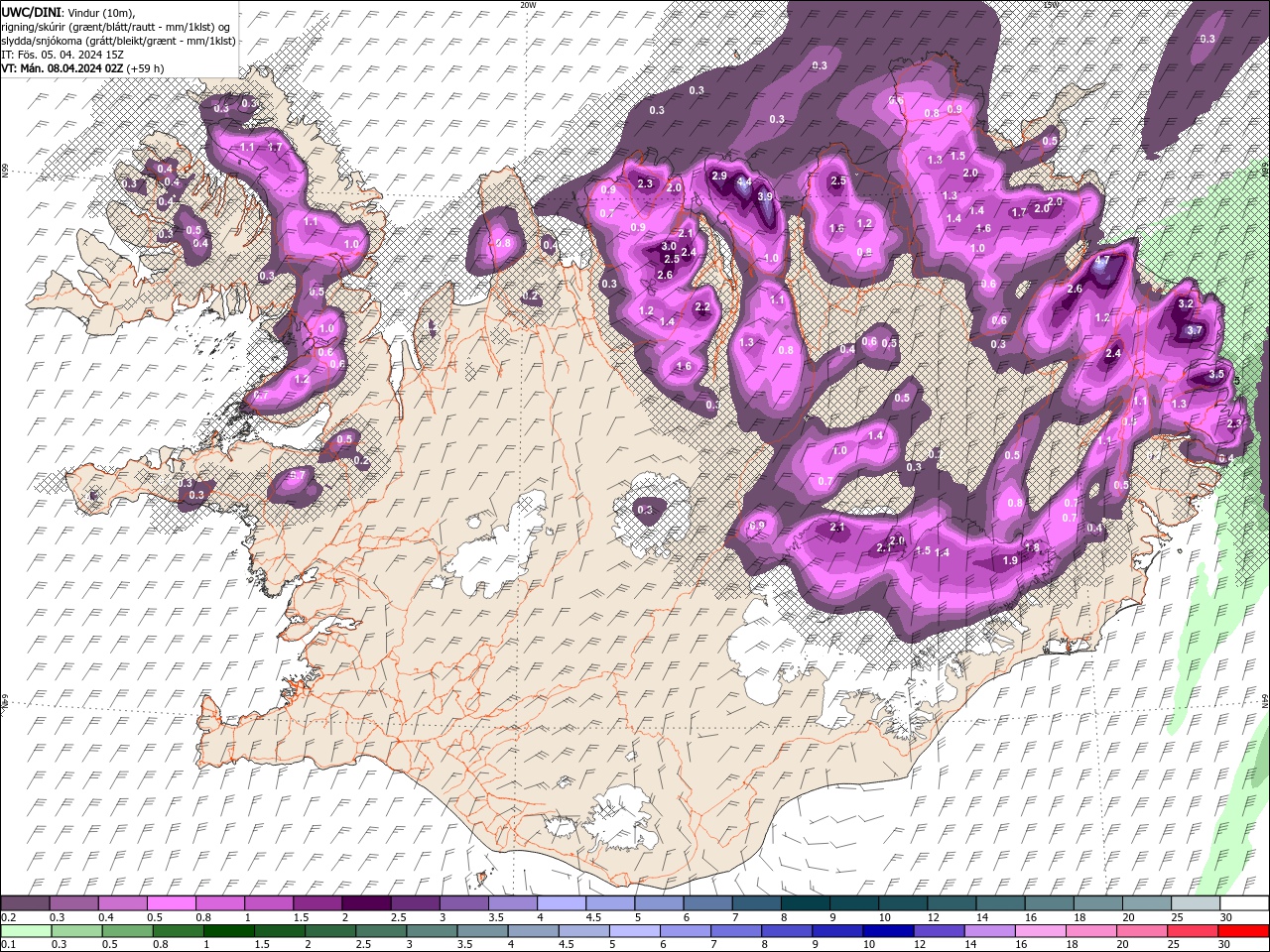This screenshot has width=1270, height=952.
Task: Select the light pink 16 mm rain scale swatch
Action: pyautogui.click(x=1040, y=931)
